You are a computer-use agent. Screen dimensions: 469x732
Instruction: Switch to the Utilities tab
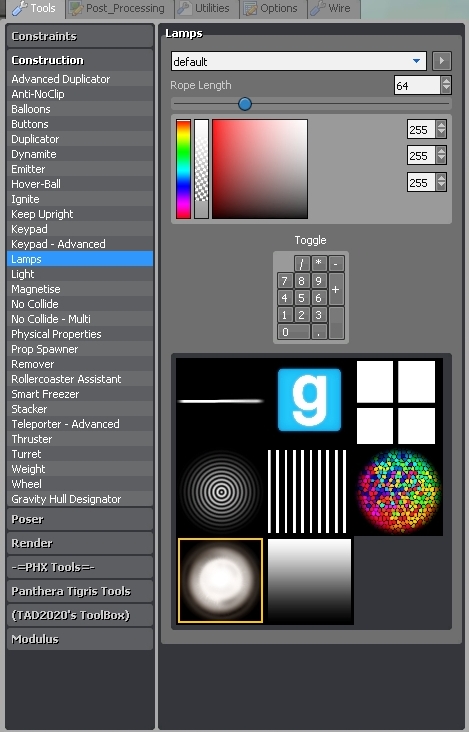206,9
